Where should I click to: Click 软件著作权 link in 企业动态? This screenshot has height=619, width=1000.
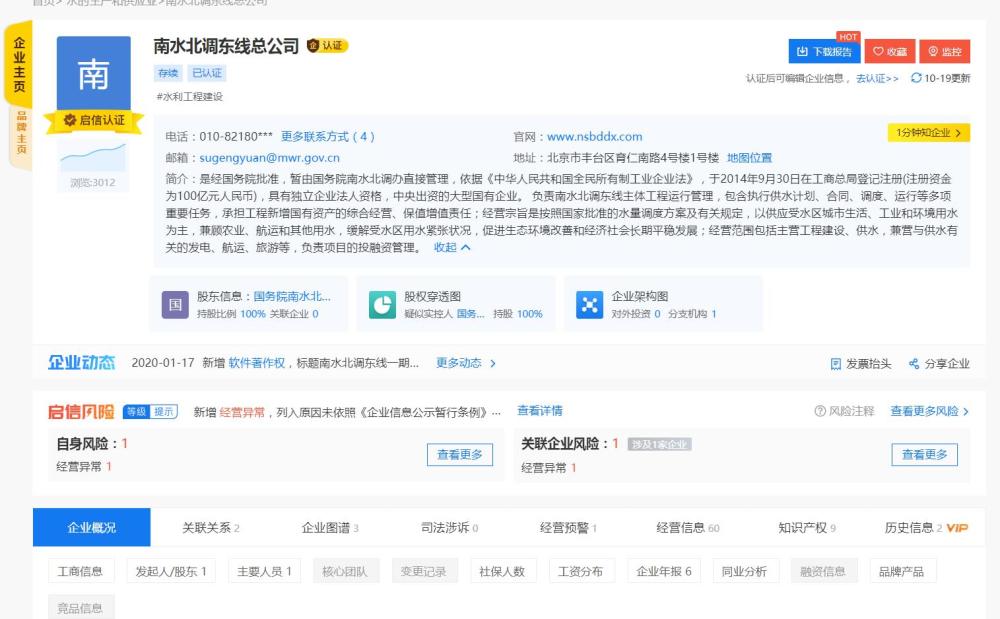point(256,363)
